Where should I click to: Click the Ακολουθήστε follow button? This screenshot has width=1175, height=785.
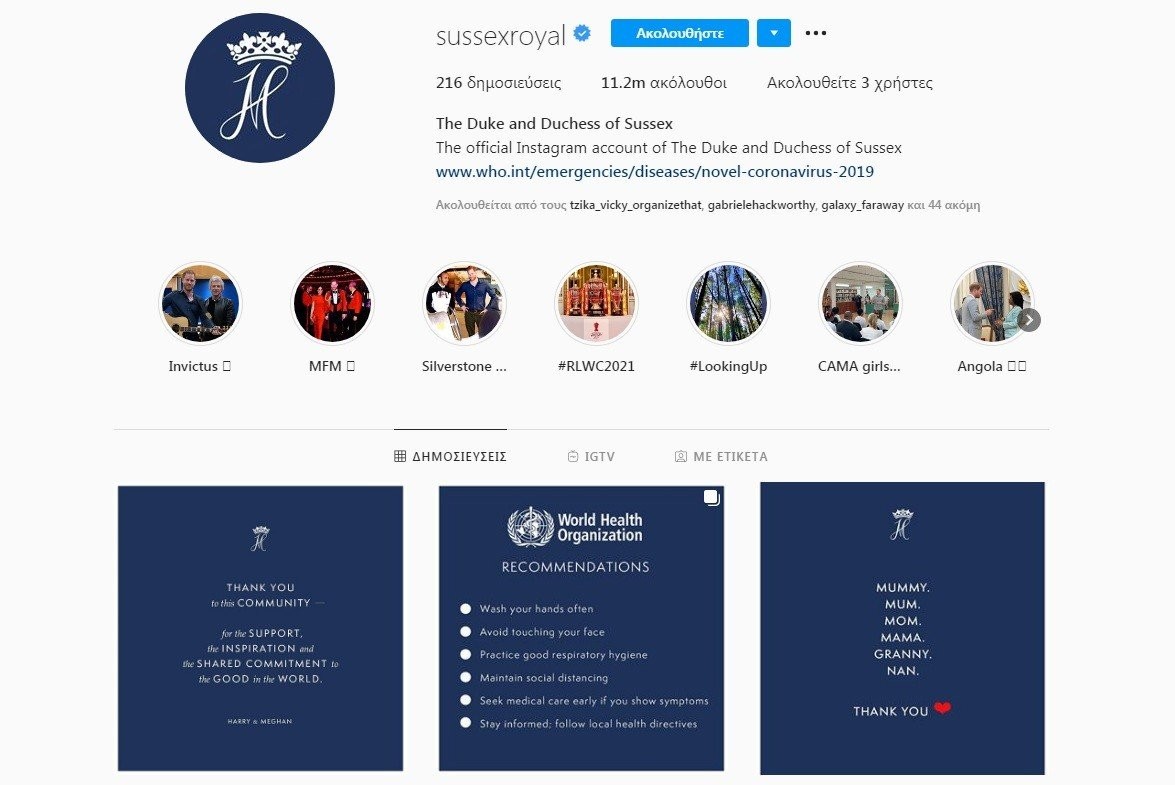(680, 33)
